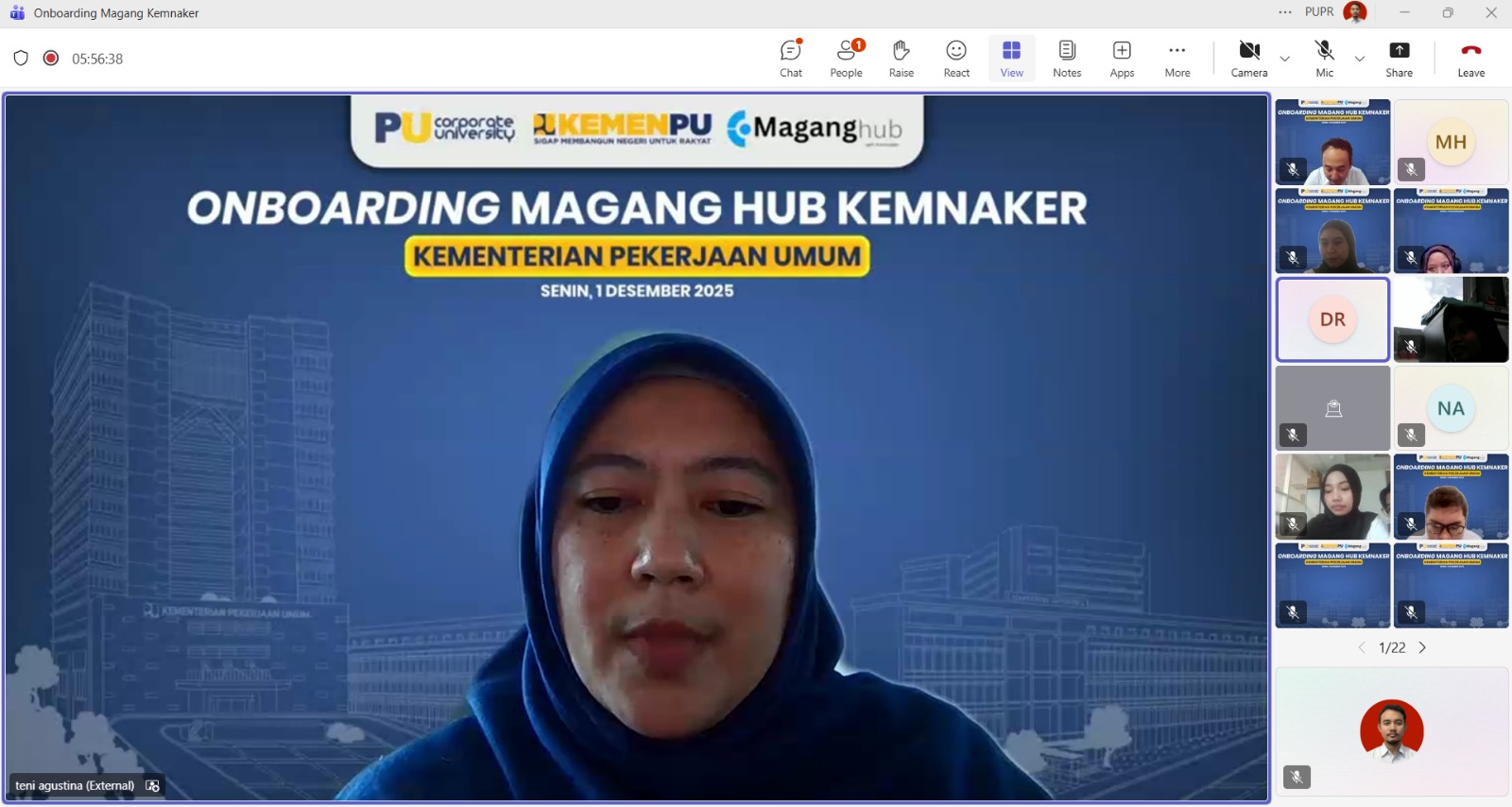The image size is (1512, 807).
Task: Raise your hand in the meeting
Action: (x=901, y=59)
